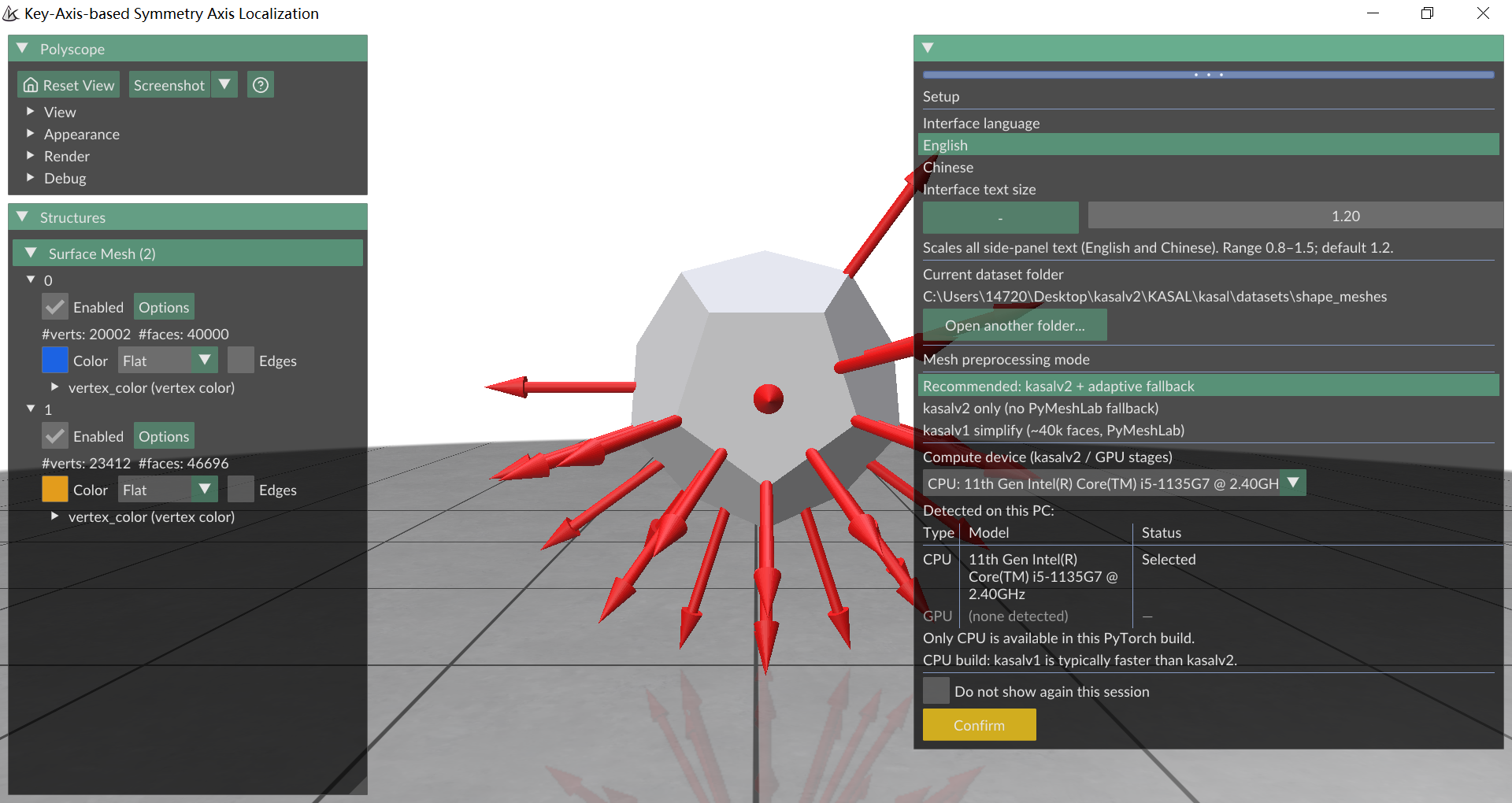Open Options for mesh 0
This screenshot has width=1512, height=803.
[164, 307]
